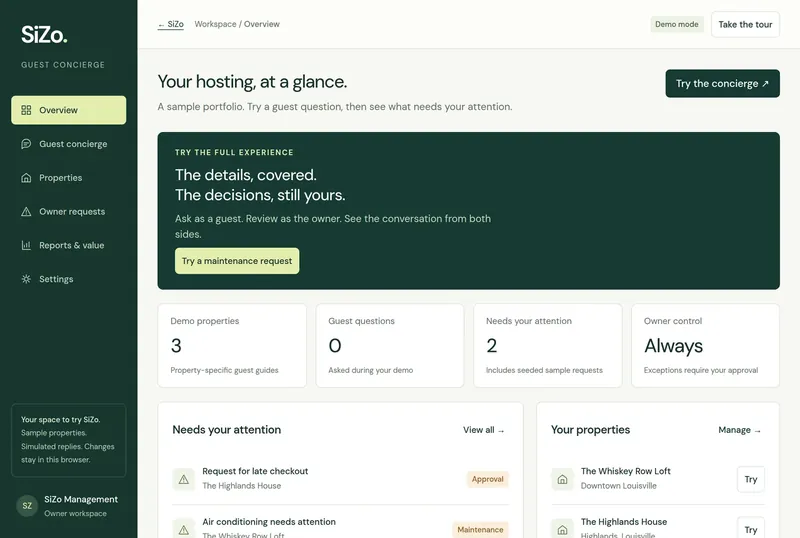The image size is (800, 538).
Task: Click the Approval tag on late checkout request
Action: (487, 479)
